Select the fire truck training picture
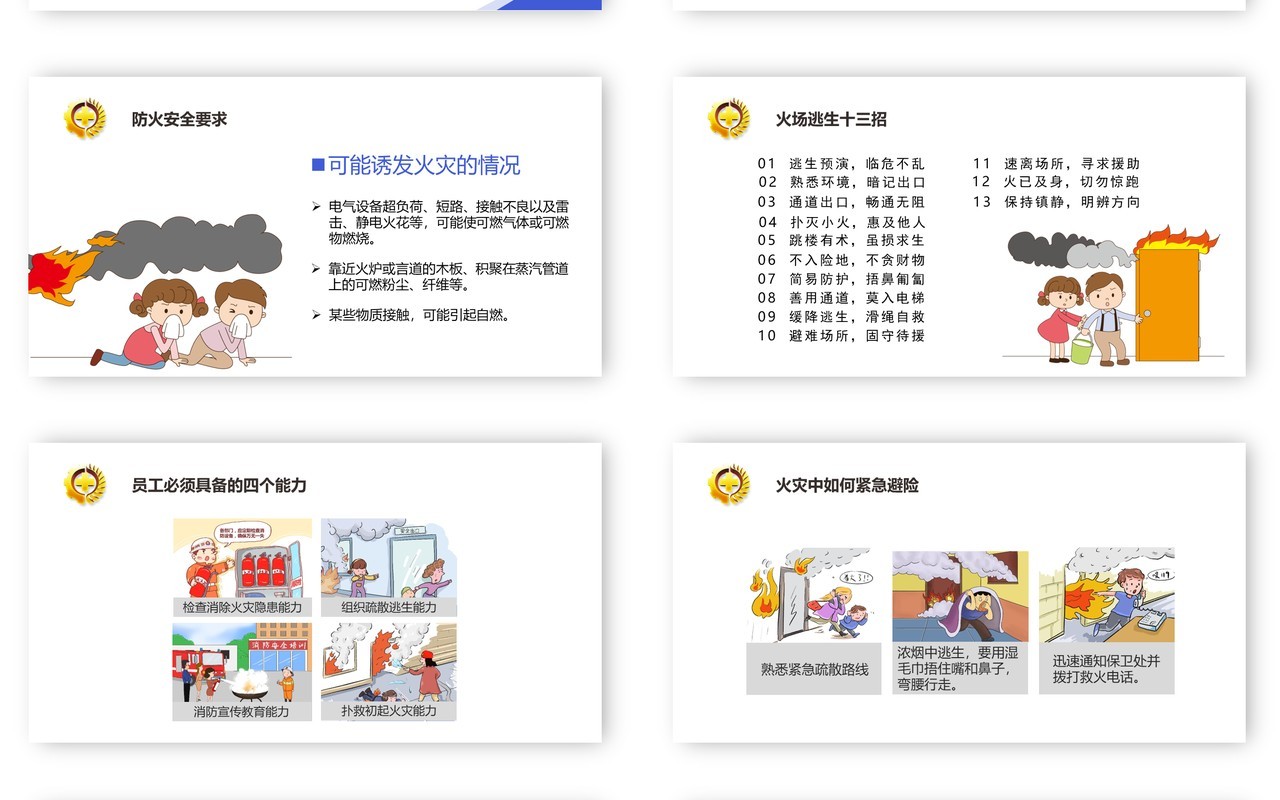Image resolution: width=1280 pixels, height=800 pixels. [242, 663]
